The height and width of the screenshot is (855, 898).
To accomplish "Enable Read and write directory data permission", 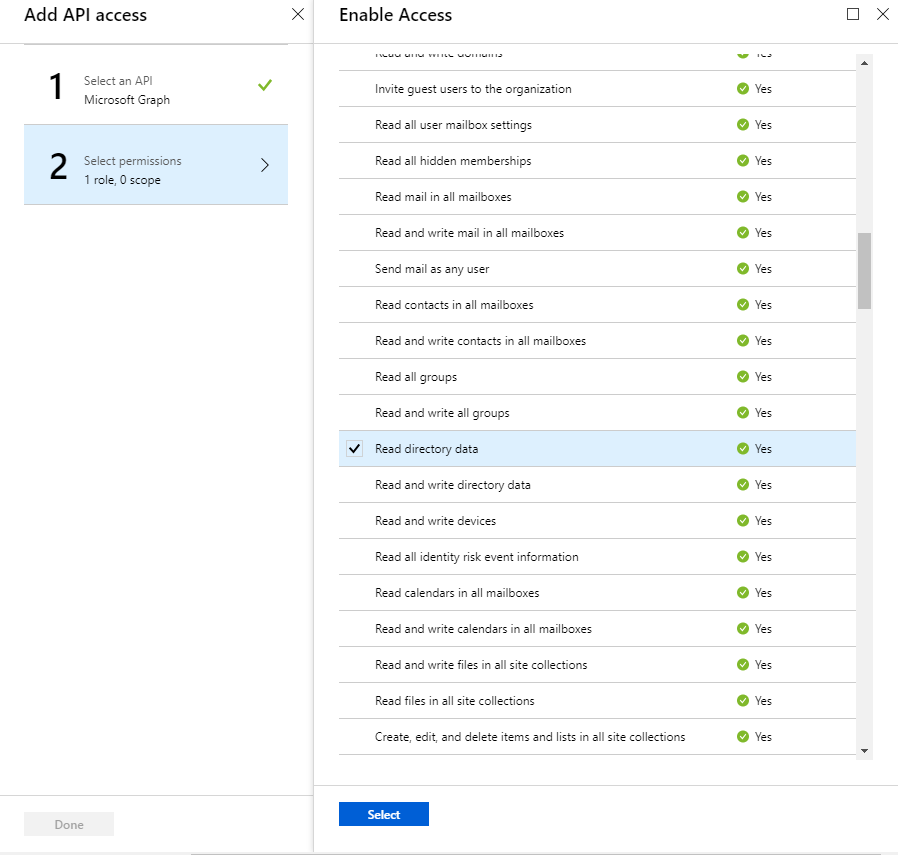I will (x=354, y=485).
